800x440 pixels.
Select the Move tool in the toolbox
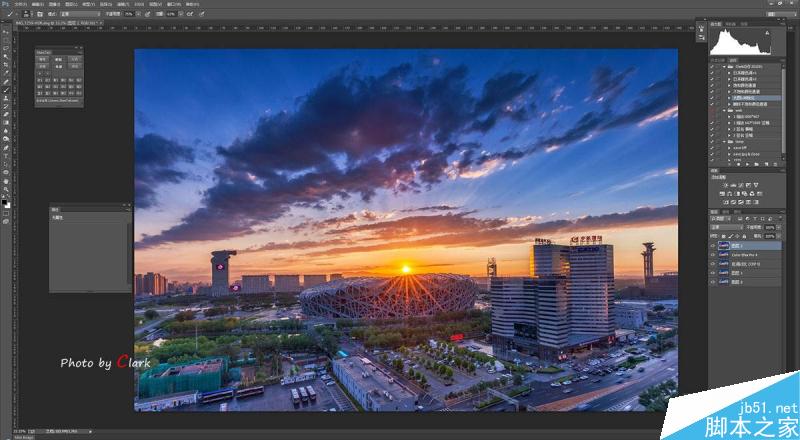click(6, 32)
